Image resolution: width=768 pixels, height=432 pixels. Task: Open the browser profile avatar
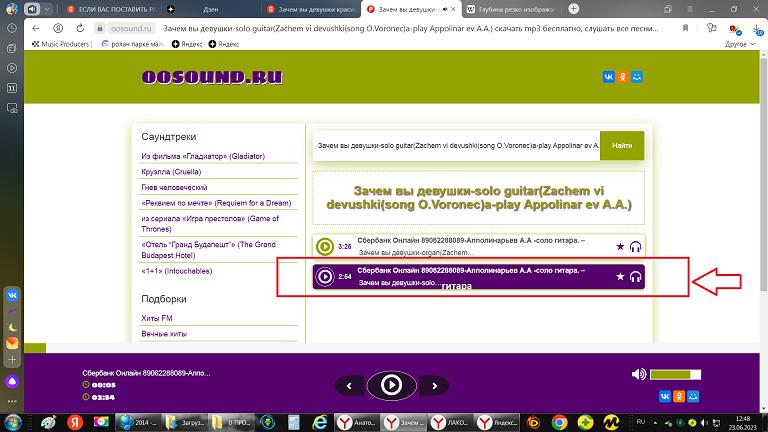pos(12,9)
